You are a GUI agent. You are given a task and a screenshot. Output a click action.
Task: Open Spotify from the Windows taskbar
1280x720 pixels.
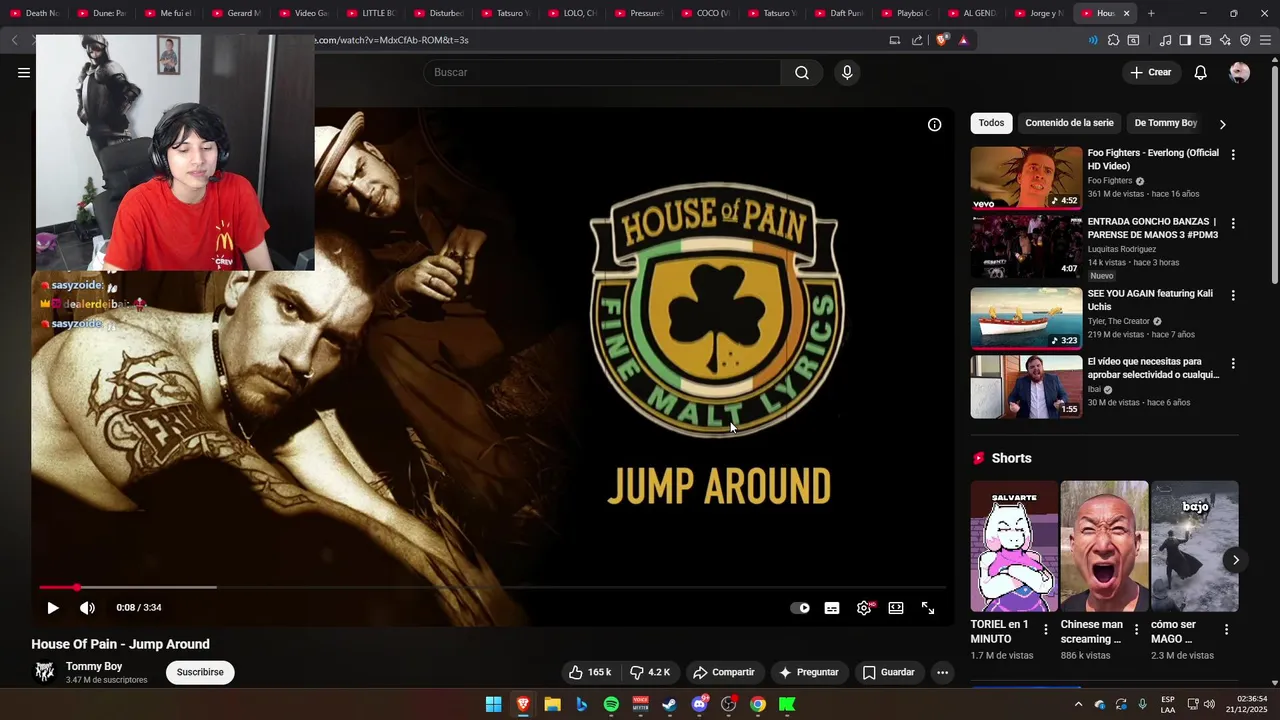(611, 704)
